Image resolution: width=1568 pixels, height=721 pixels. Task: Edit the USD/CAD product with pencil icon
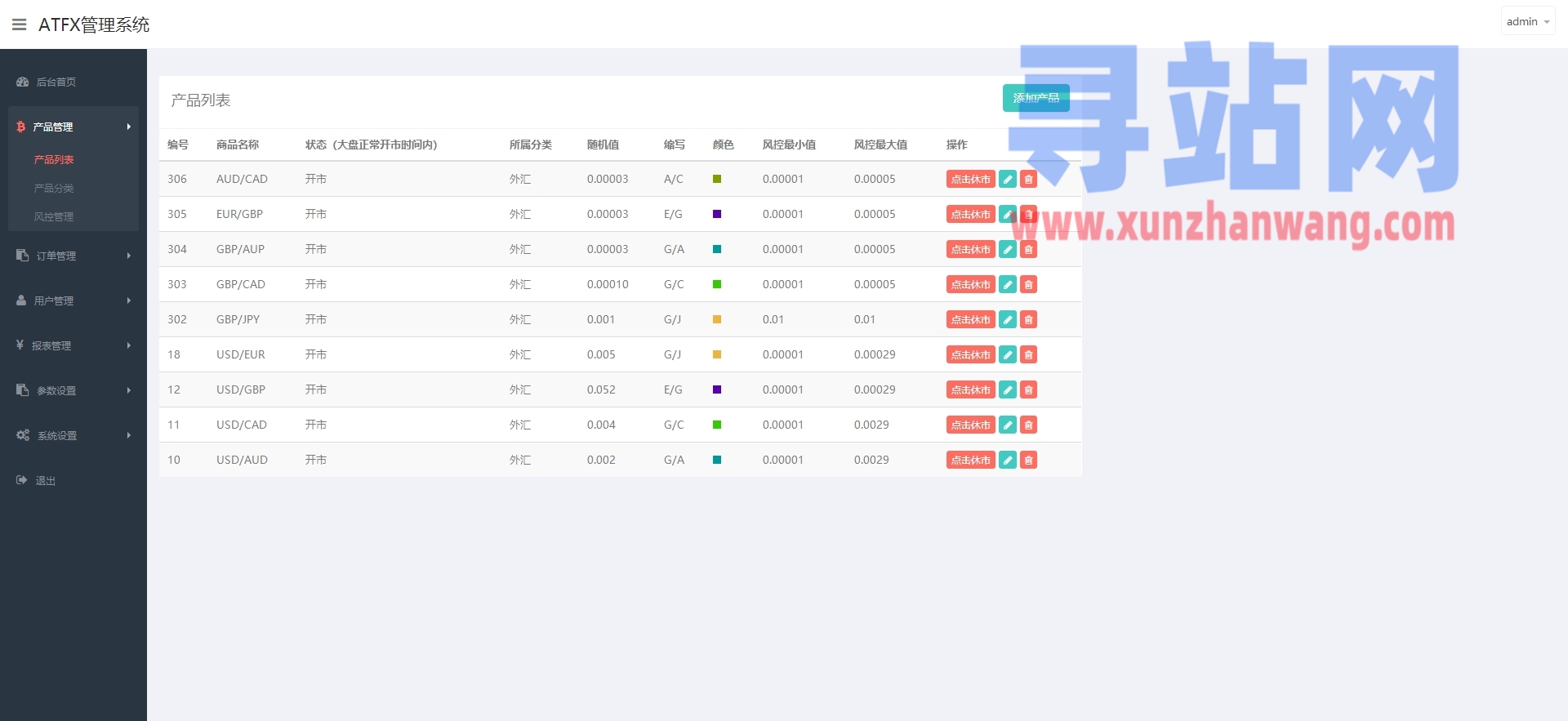[1008, 425]
